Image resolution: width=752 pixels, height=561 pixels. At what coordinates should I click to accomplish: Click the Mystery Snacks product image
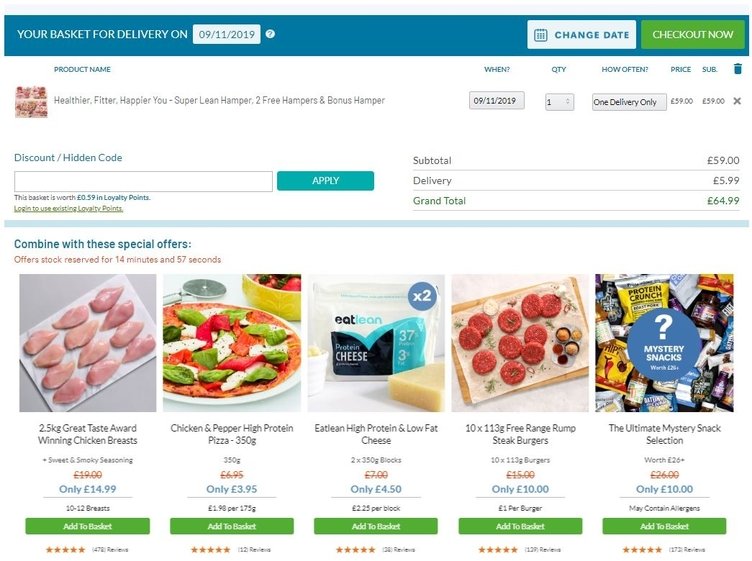pyautogui.click(x=664, y=343)
